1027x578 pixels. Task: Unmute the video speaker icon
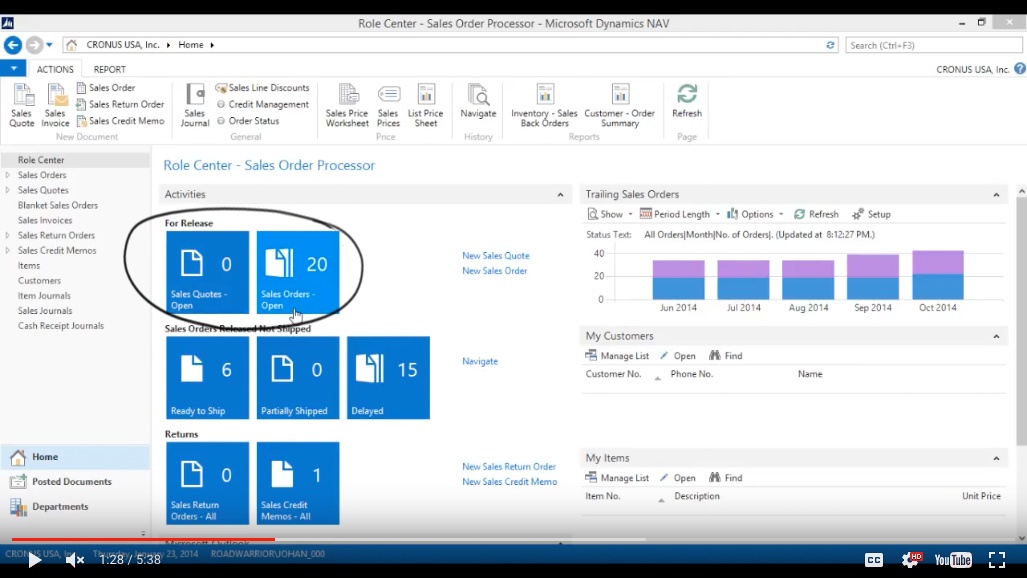tap(75, 560)
